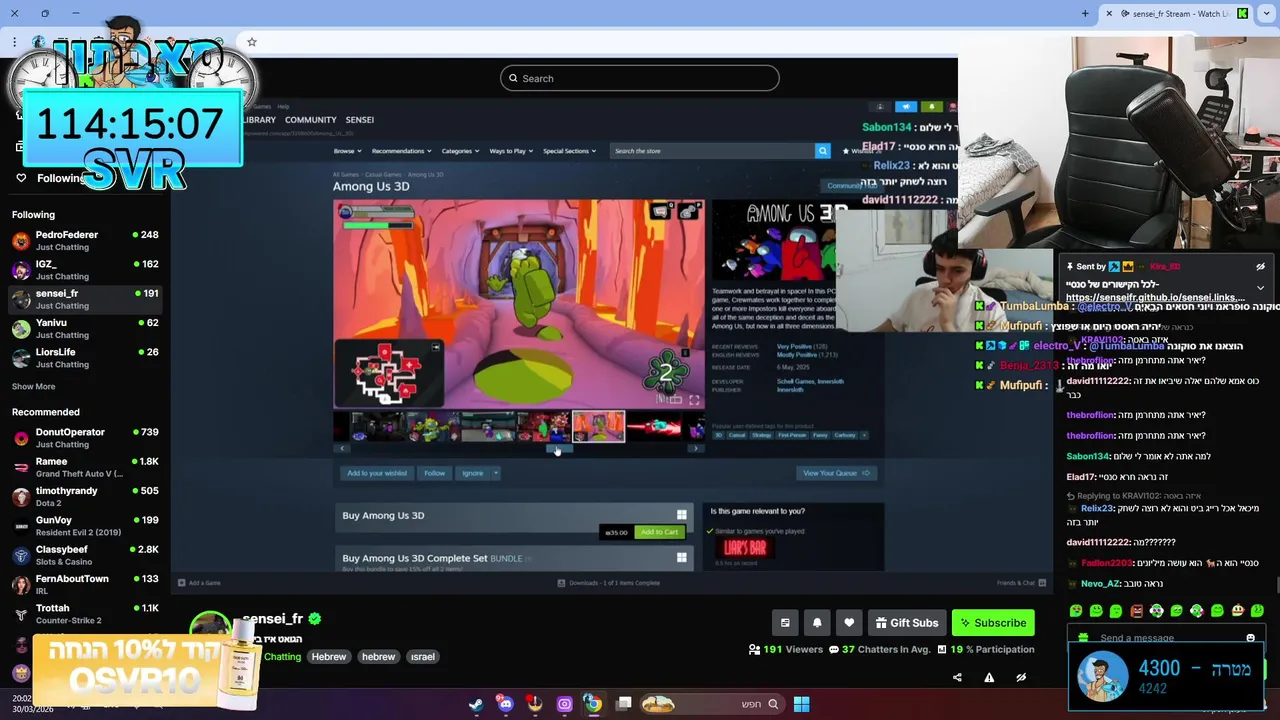Click the Gift Subs button
1280x720 pixels.
pyautogui.click(x=907, y=623)
